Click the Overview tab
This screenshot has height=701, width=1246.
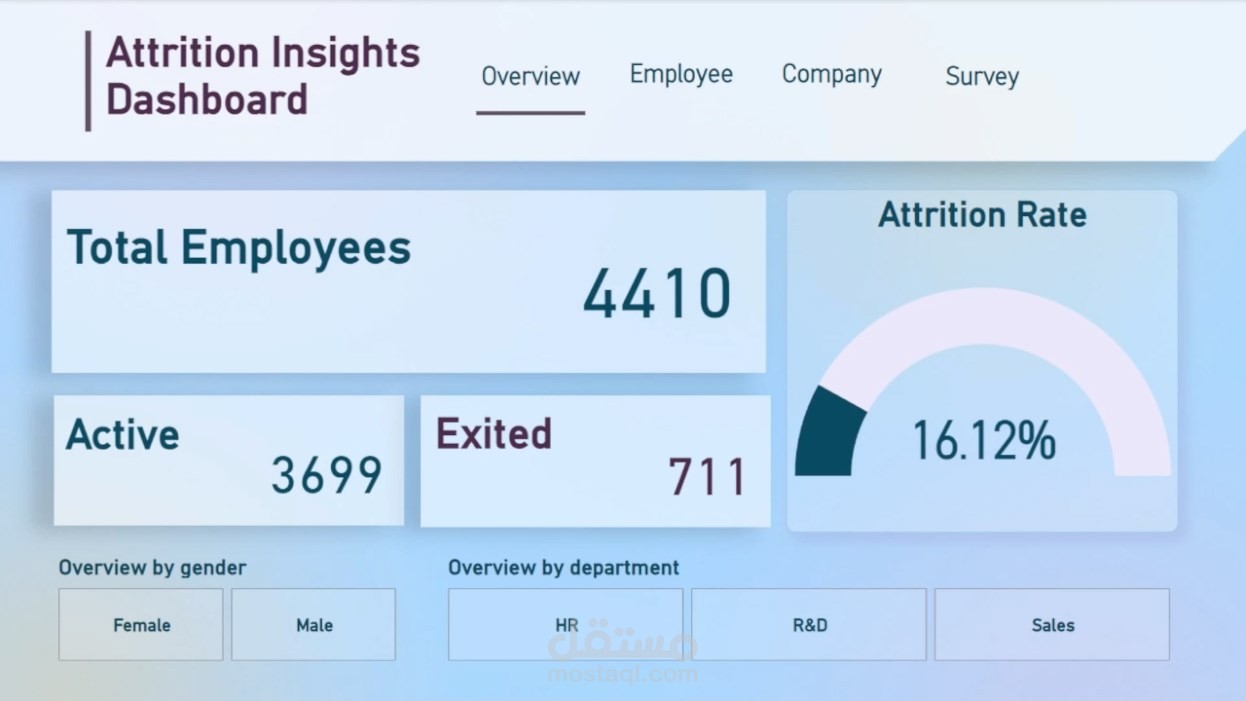click(x=531, y=77)
